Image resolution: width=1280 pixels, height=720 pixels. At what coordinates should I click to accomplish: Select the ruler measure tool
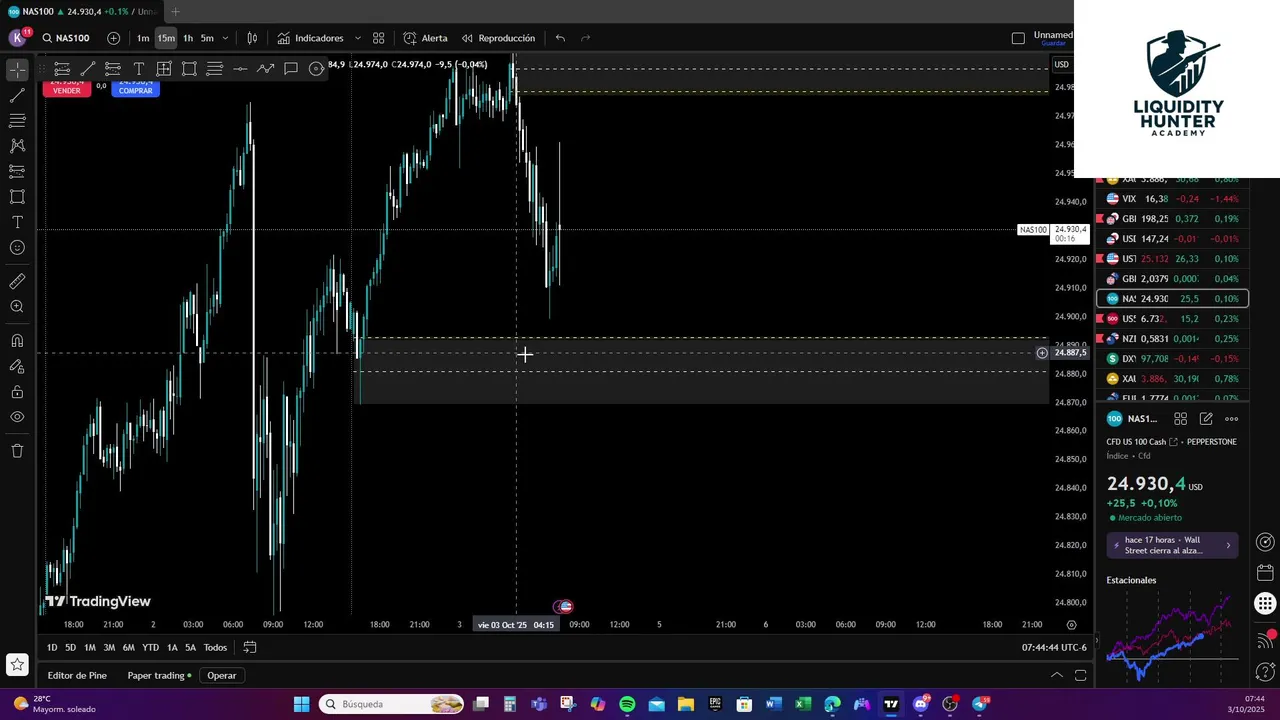pyautogui.click(x=17, y=282)
